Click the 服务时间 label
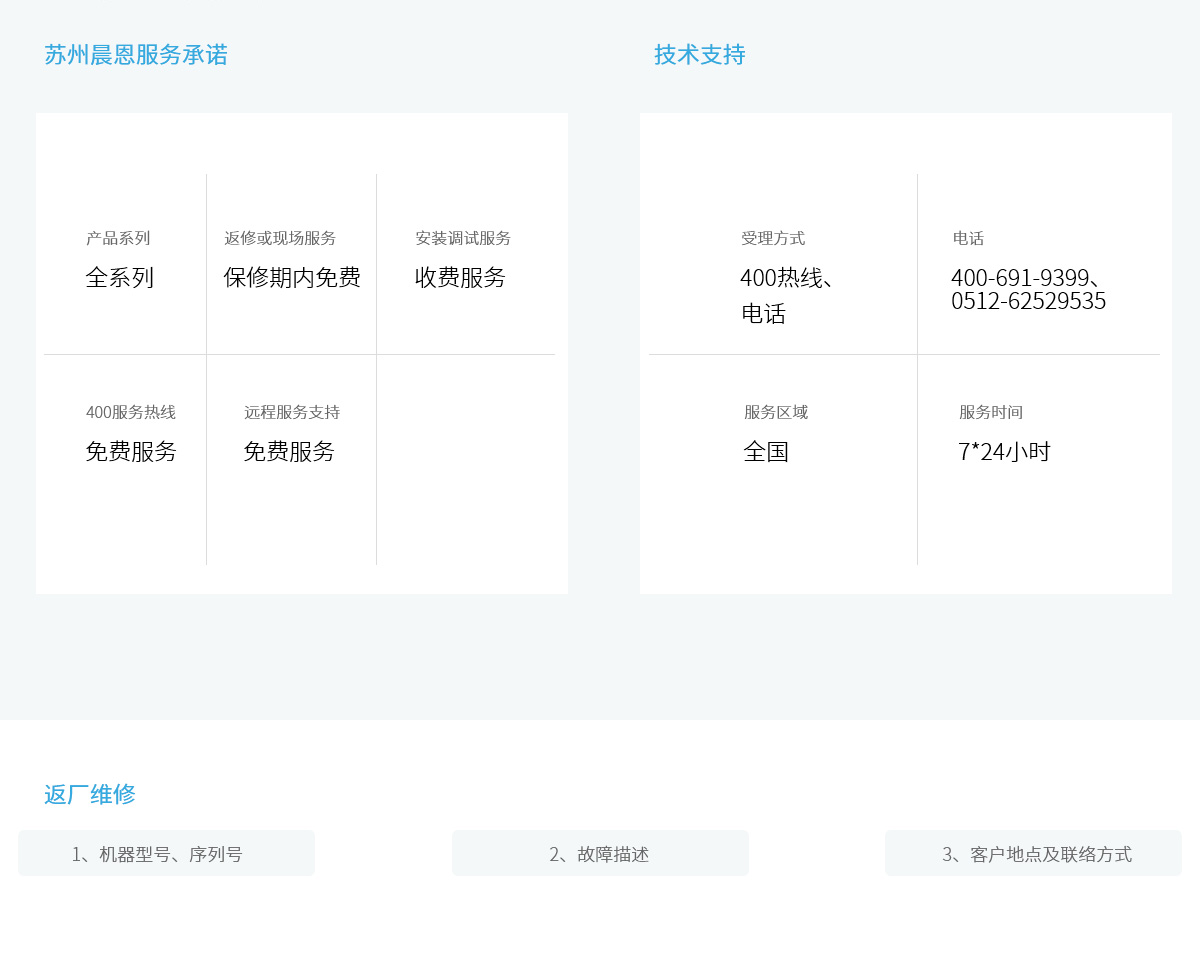Viewport: 1200px width, 965px height. point(991,412)
